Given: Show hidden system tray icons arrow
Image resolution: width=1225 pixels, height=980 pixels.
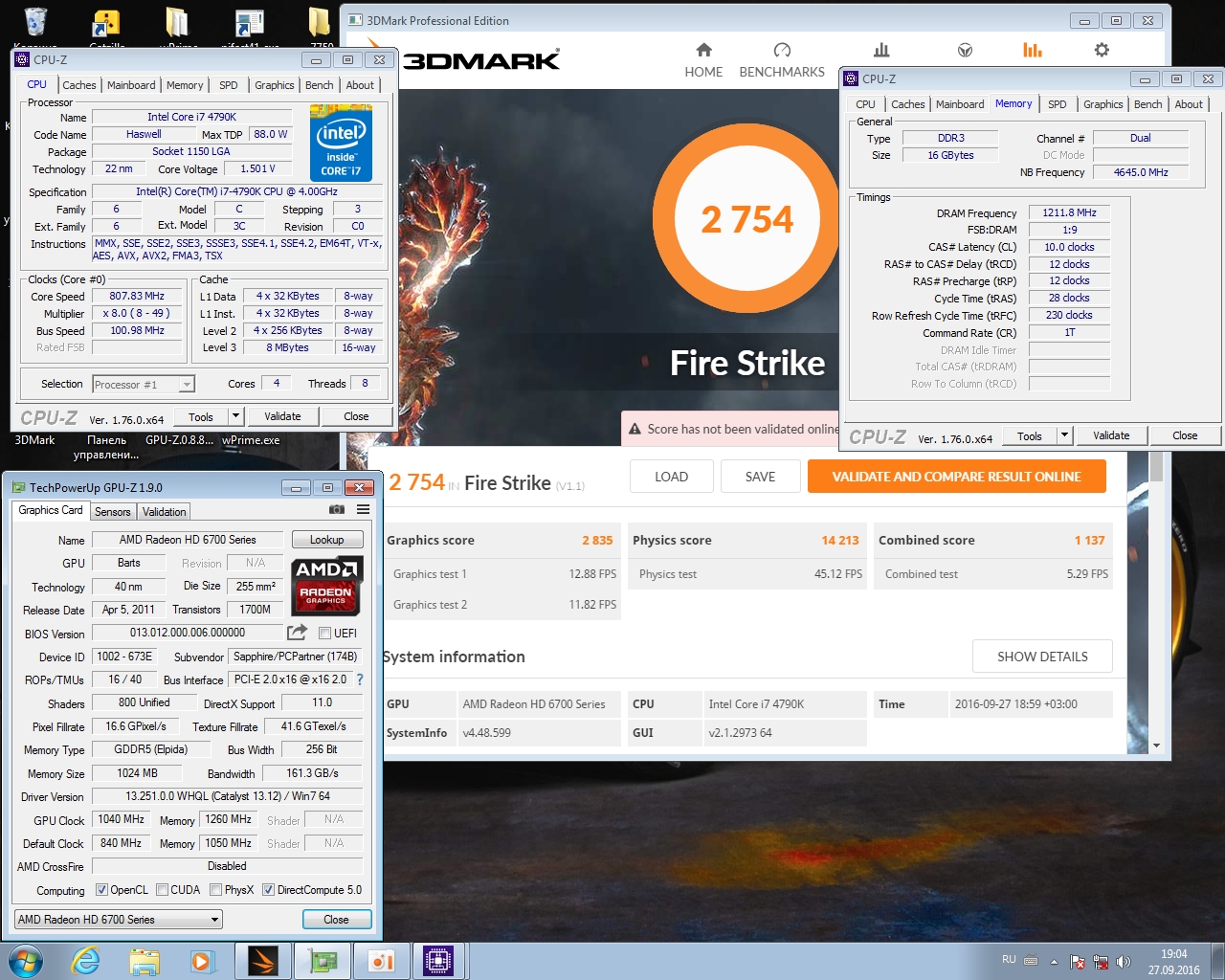Looking at the screenshot, I should coord(1054,962).
